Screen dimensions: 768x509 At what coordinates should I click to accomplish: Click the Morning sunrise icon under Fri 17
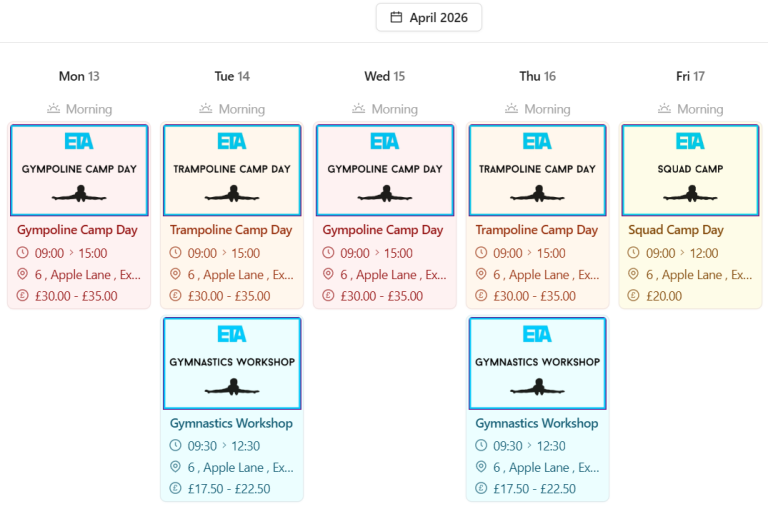[x=665, y=109]
